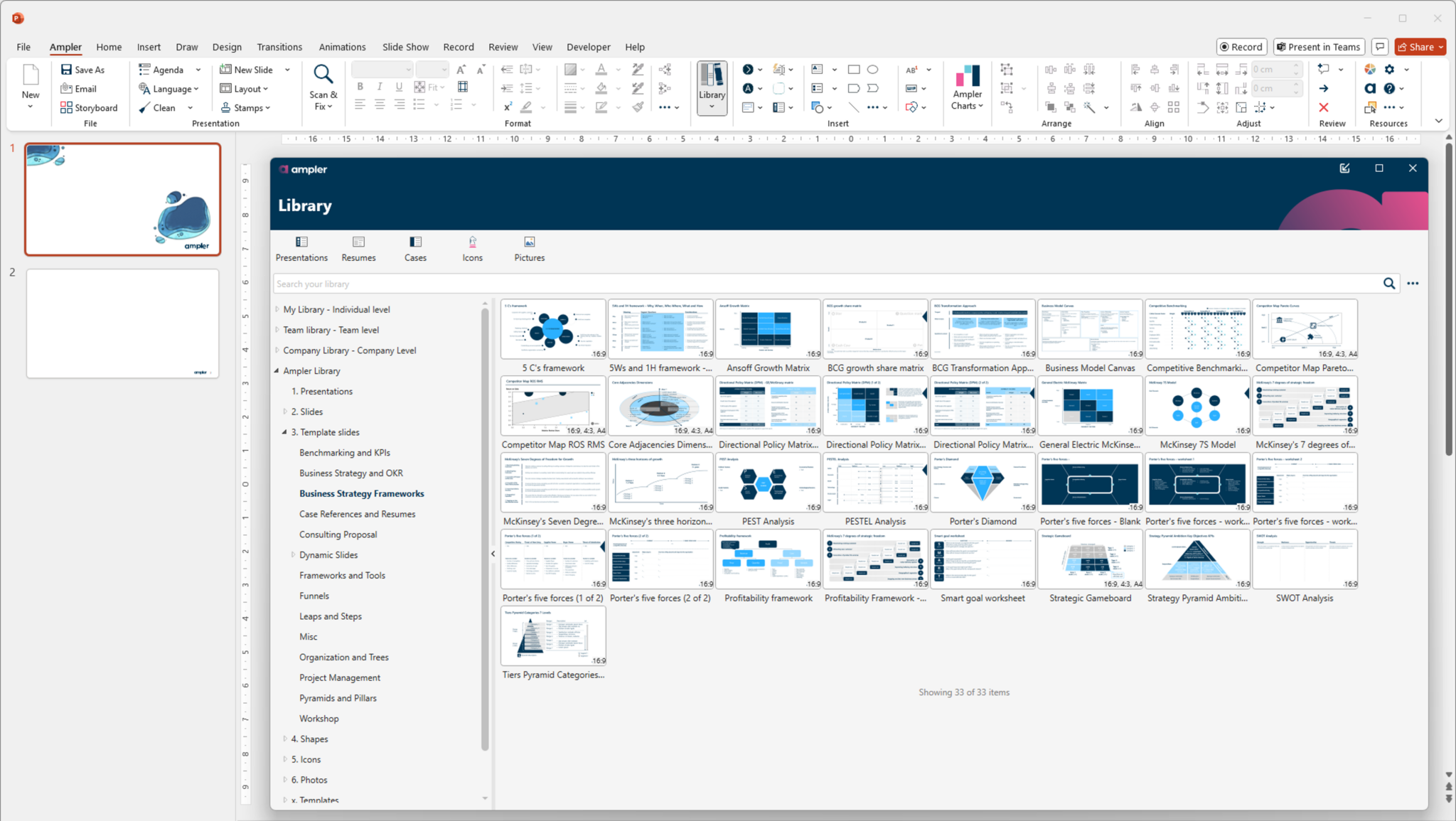Open the Cases section of the Library

coord(415,248)
